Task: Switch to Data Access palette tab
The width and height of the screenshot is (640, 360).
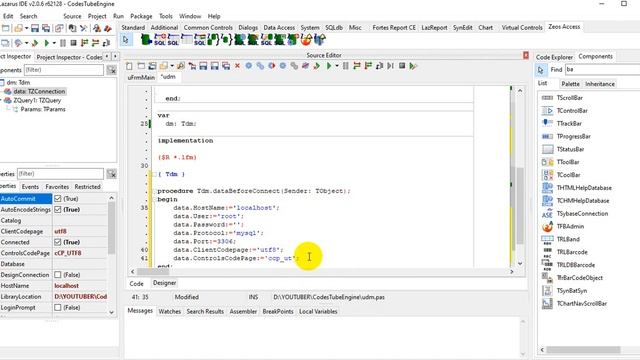Action: pos(279,27)
